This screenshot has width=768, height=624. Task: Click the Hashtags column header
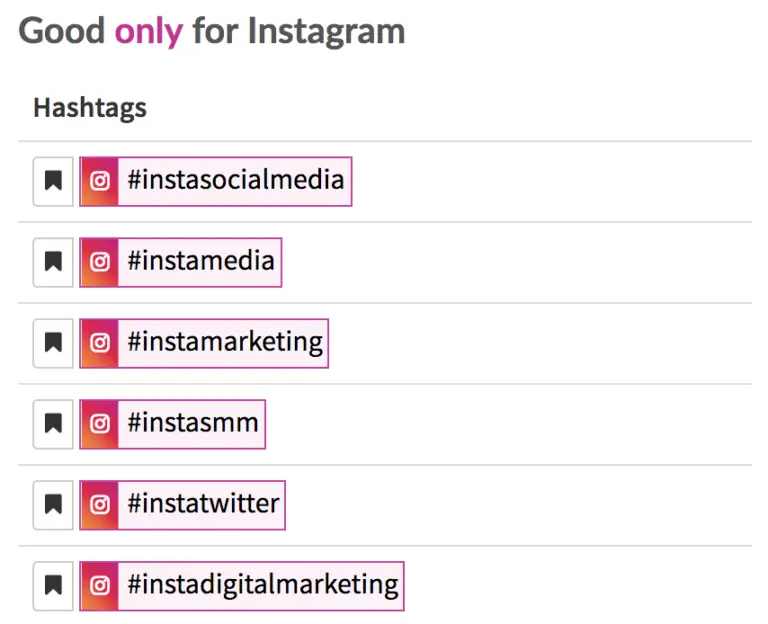(x=90, y=108)
